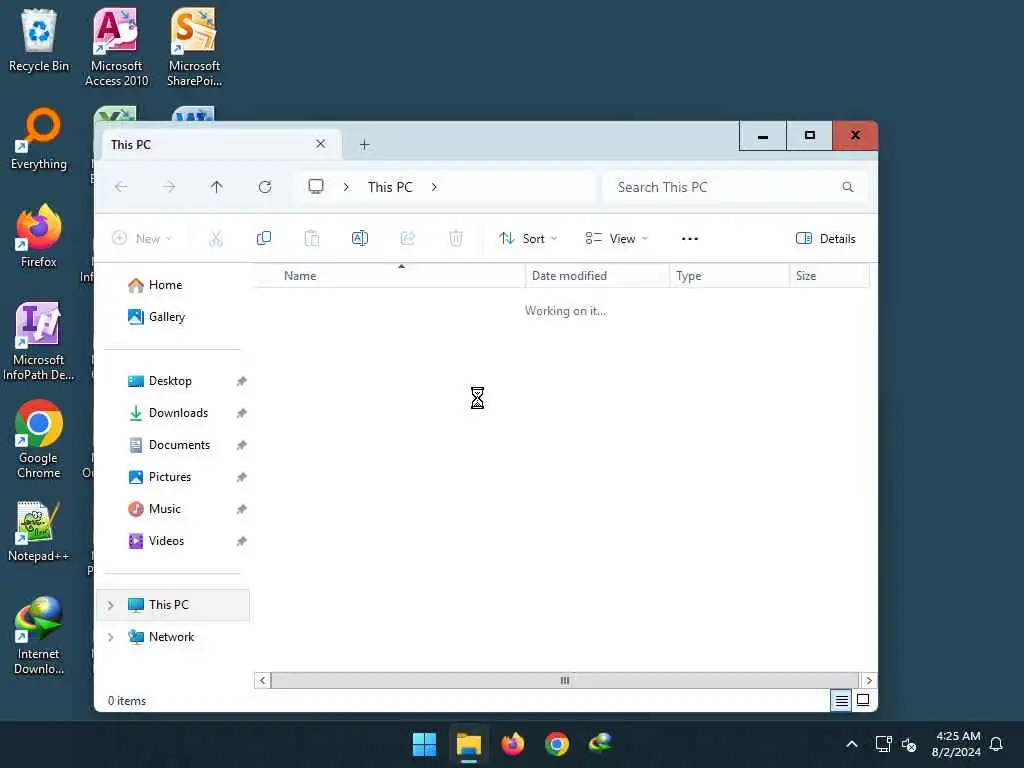Viewport: 1024px width, 768px height.
Task: Switch to large thumbnails view icon
Action: [x=863, y=701]
